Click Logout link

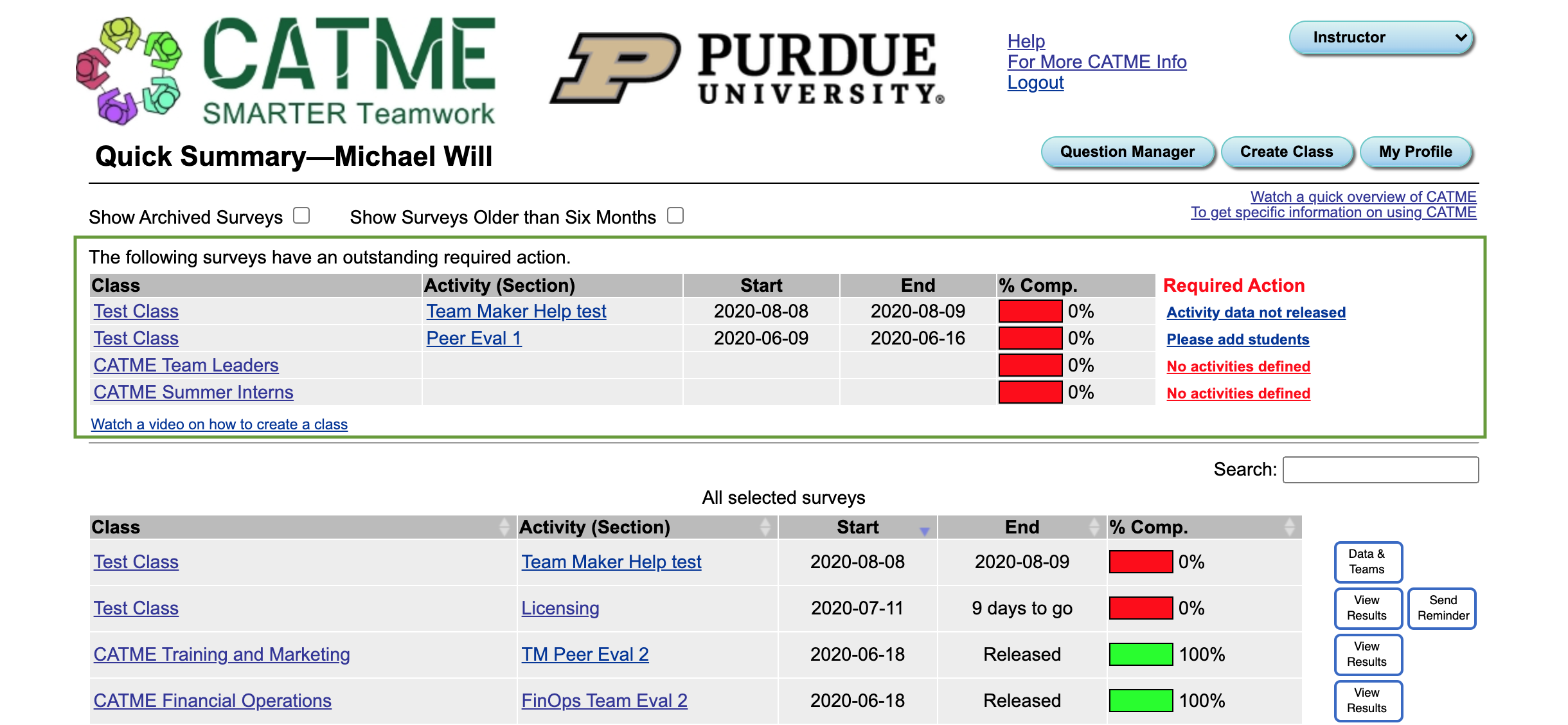click(x=1036, y=81)
